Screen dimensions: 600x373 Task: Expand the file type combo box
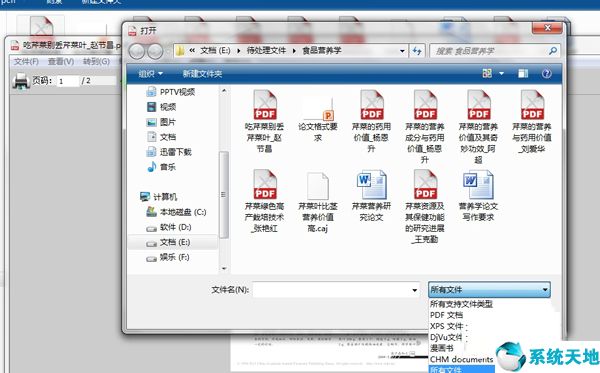click(489, 290)
